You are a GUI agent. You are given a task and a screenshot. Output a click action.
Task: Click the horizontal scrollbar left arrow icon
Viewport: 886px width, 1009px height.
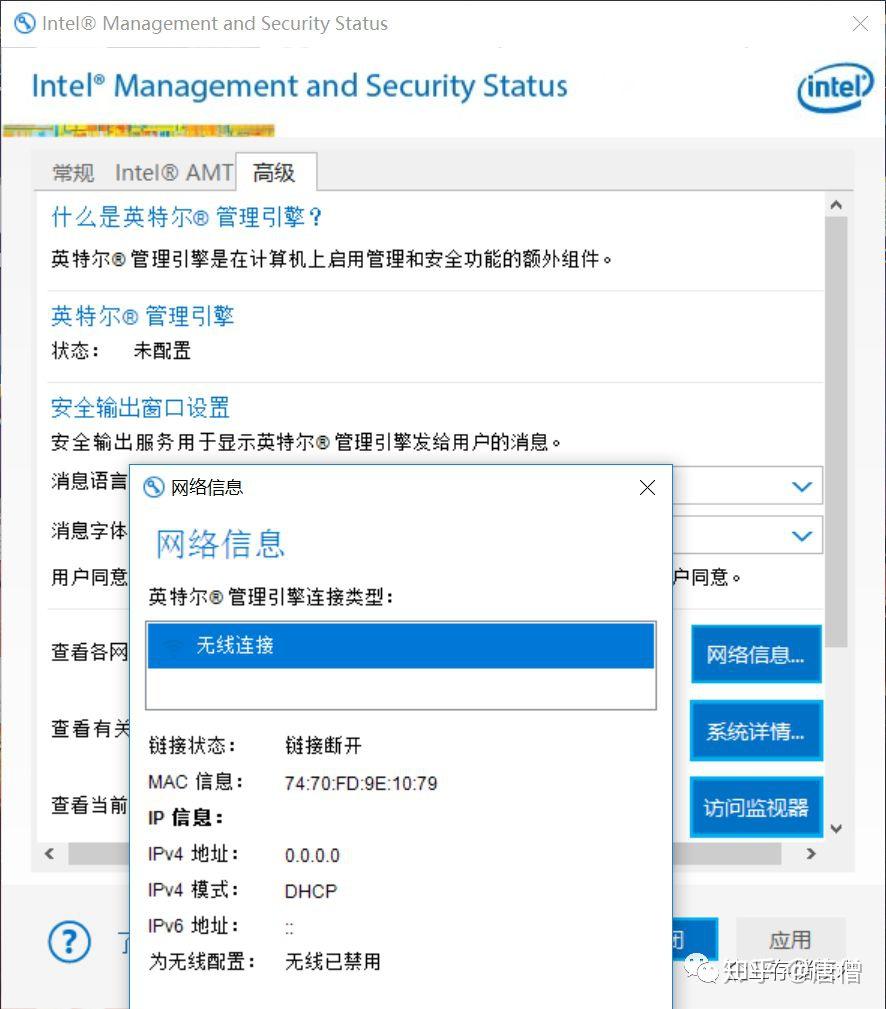[x=49, y=853]
